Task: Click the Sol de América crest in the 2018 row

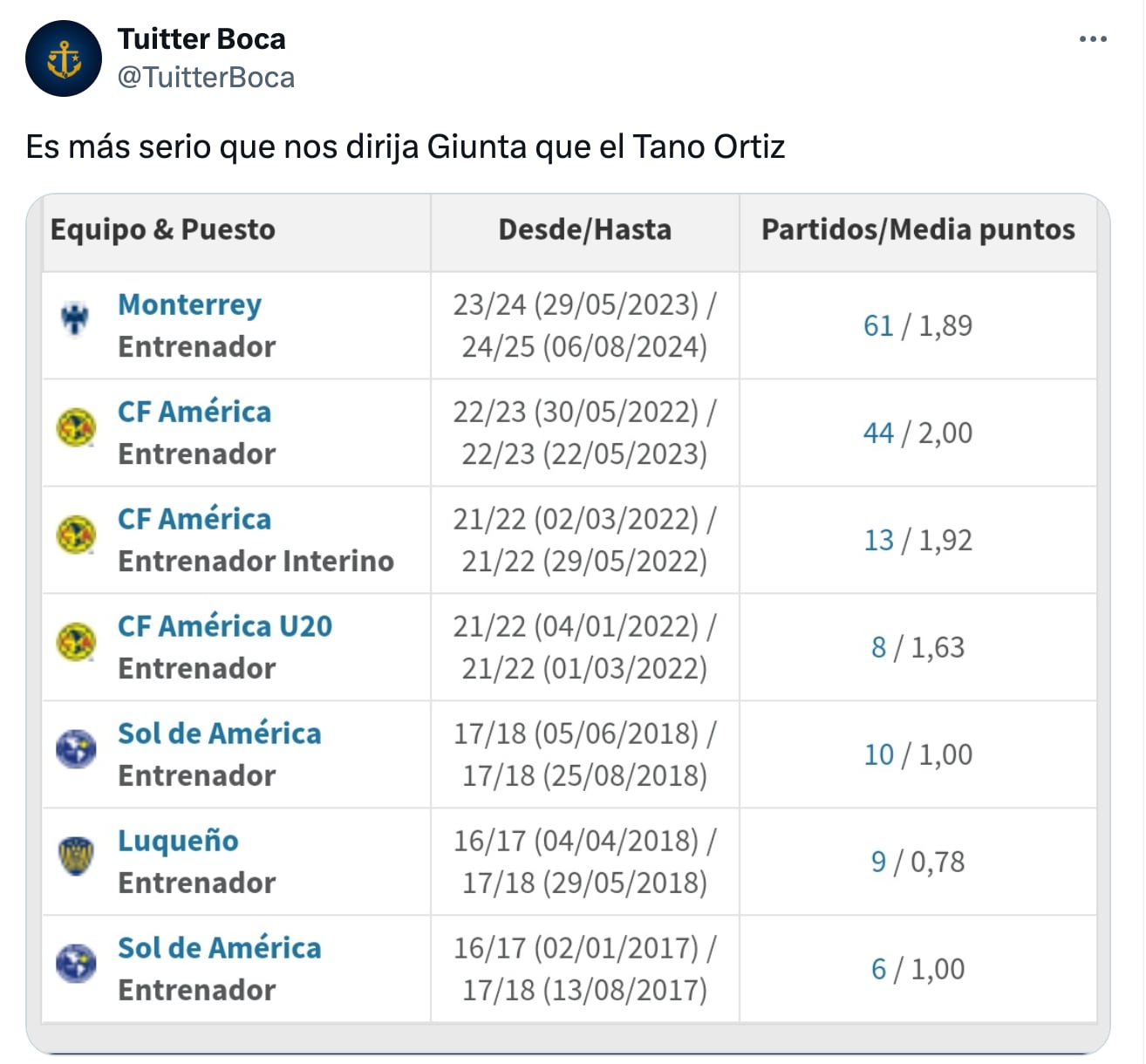Action: pyautogui.click(x=76, y=749)
